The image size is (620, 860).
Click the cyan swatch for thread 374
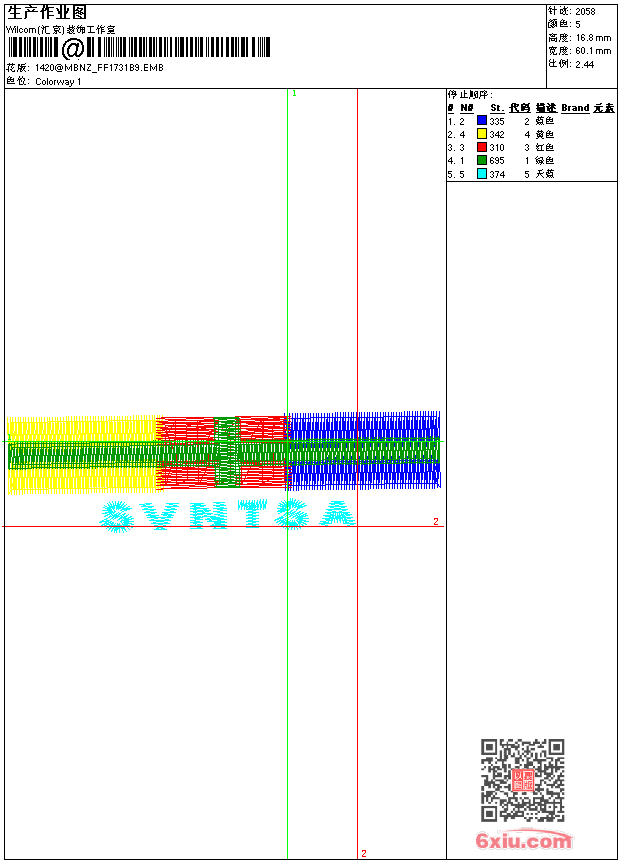(482, 174)
